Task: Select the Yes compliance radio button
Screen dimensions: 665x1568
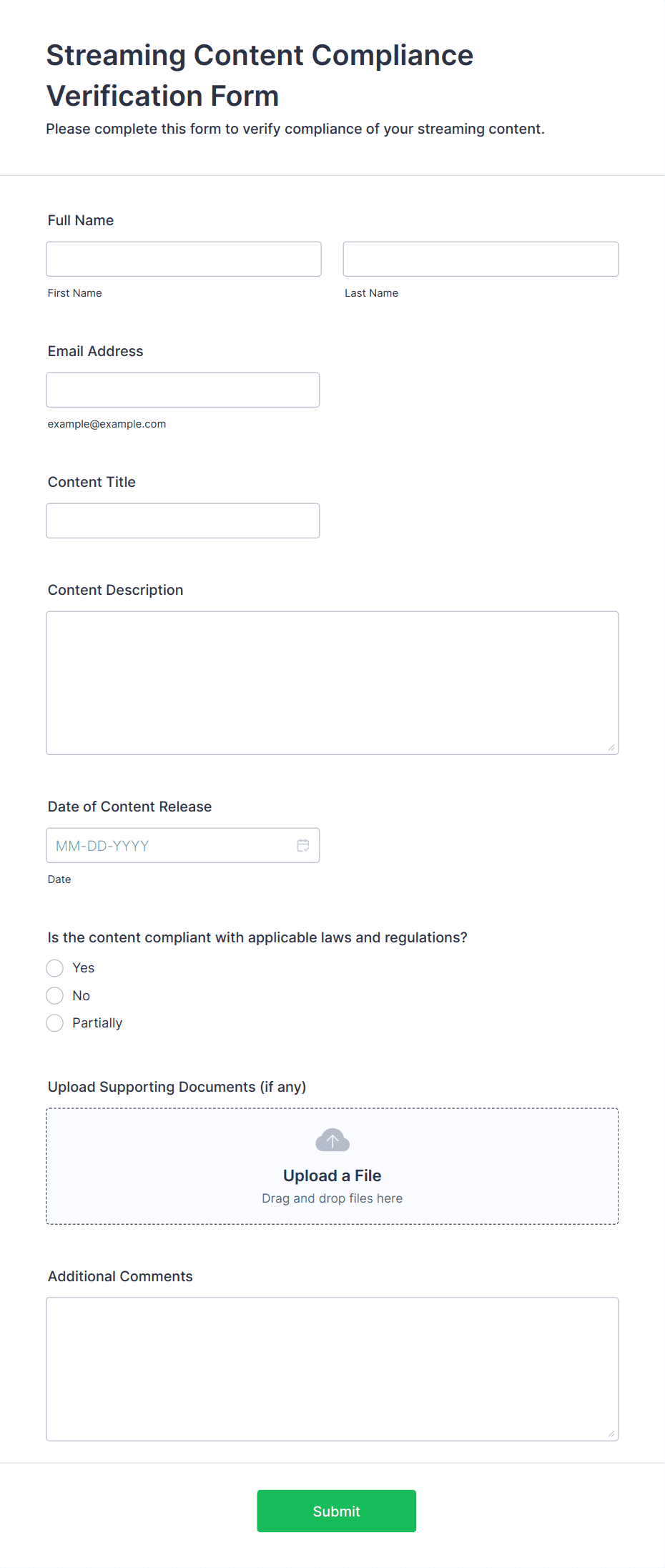Action: [55, 968]
